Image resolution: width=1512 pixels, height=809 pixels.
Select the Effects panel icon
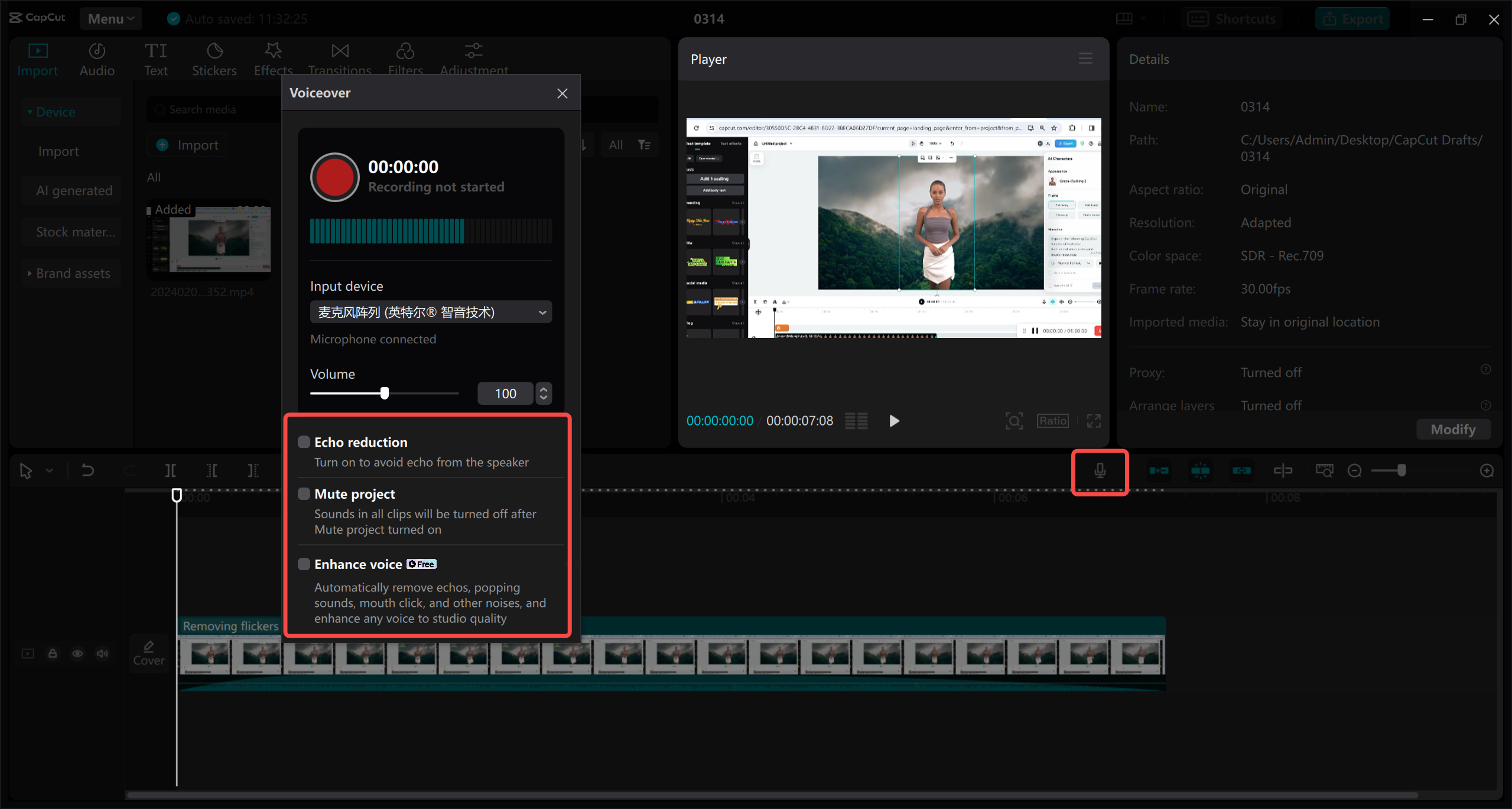click(x=272, y=57)
